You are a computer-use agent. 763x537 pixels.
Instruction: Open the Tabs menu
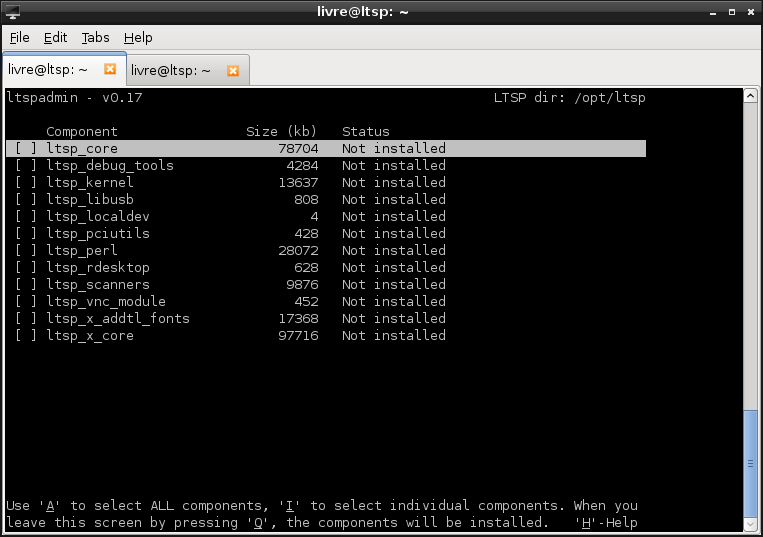(95, 37)
